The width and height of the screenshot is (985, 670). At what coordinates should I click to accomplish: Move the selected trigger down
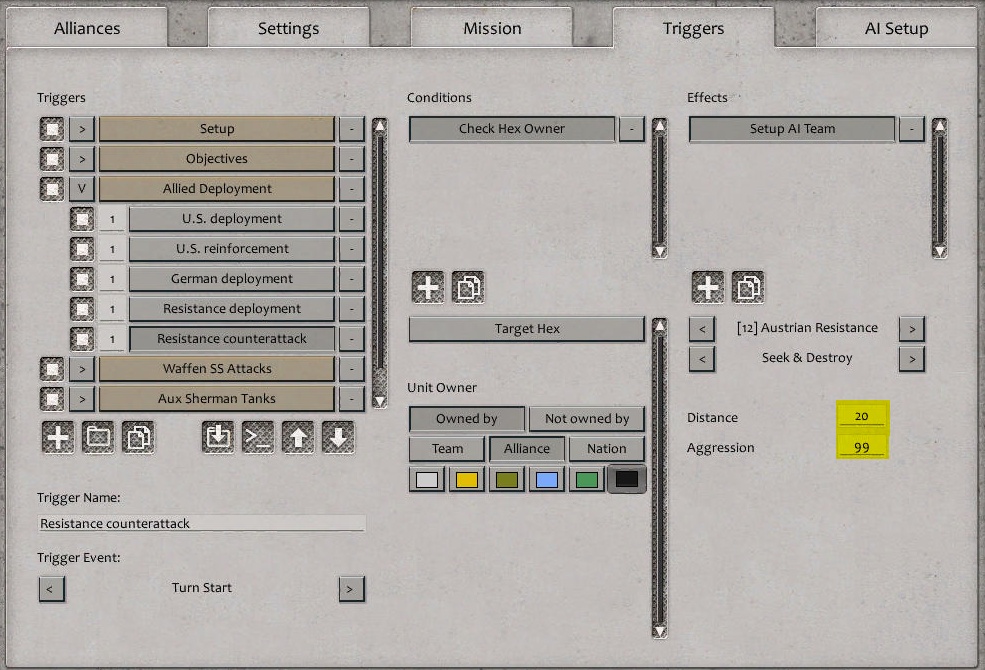[337, 438]
